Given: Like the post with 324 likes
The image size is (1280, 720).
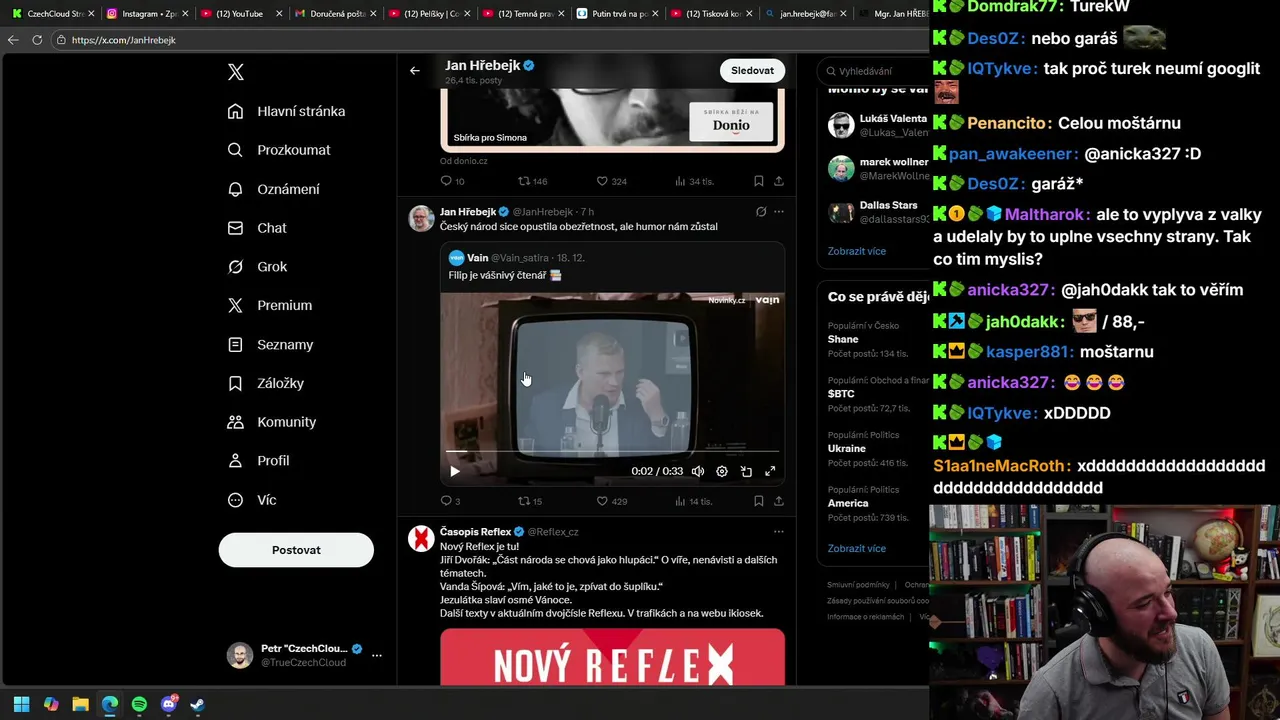Looking at the screenshot, I should click(611, 181).
